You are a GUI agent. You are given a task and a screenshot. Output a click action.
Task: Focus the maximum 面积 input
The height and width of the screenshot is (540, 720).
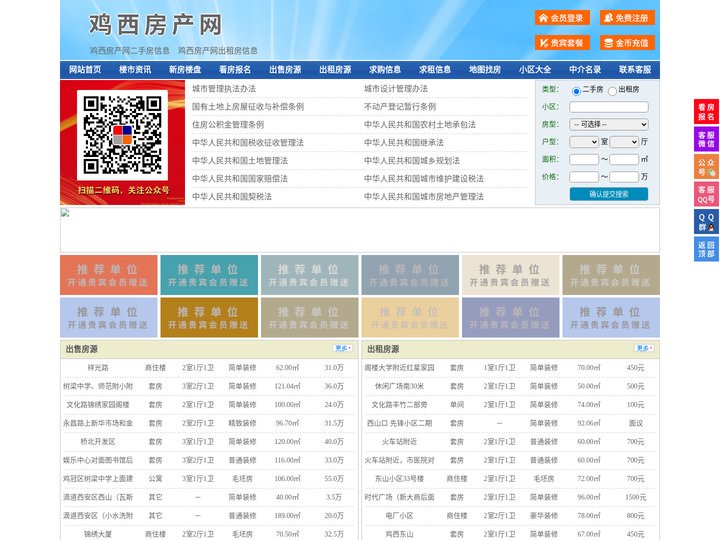point(624,159)
